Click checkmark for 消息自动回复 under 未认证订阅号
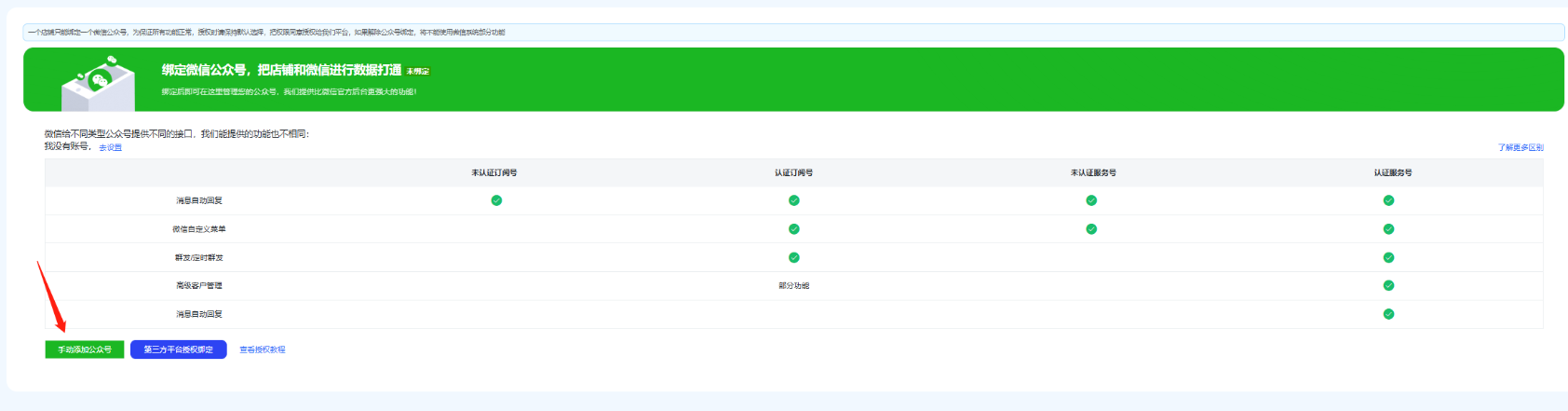1568x411 pixels. tap(496, 200)
